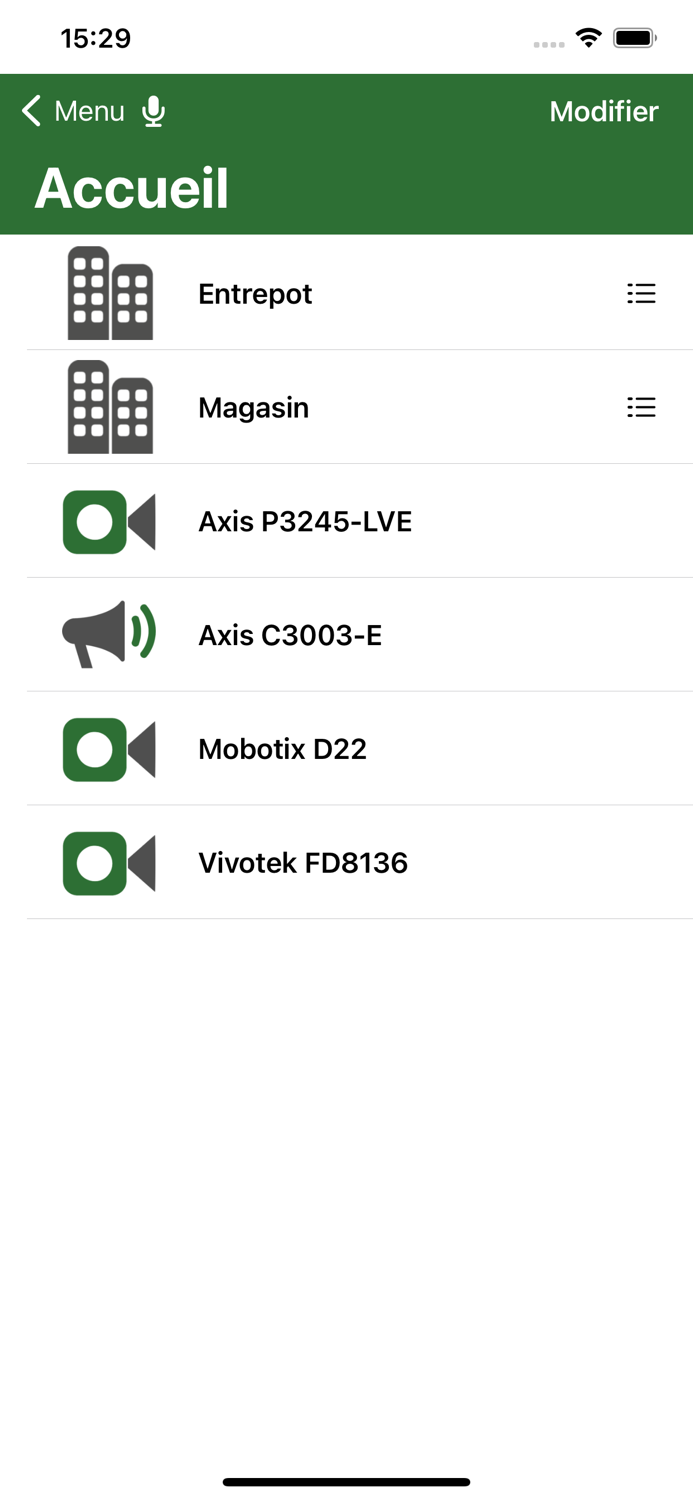Open the Entrepot building group icon
This screenshot has height=1500, width=693.
pyautogui.click(x=109, y=293)
